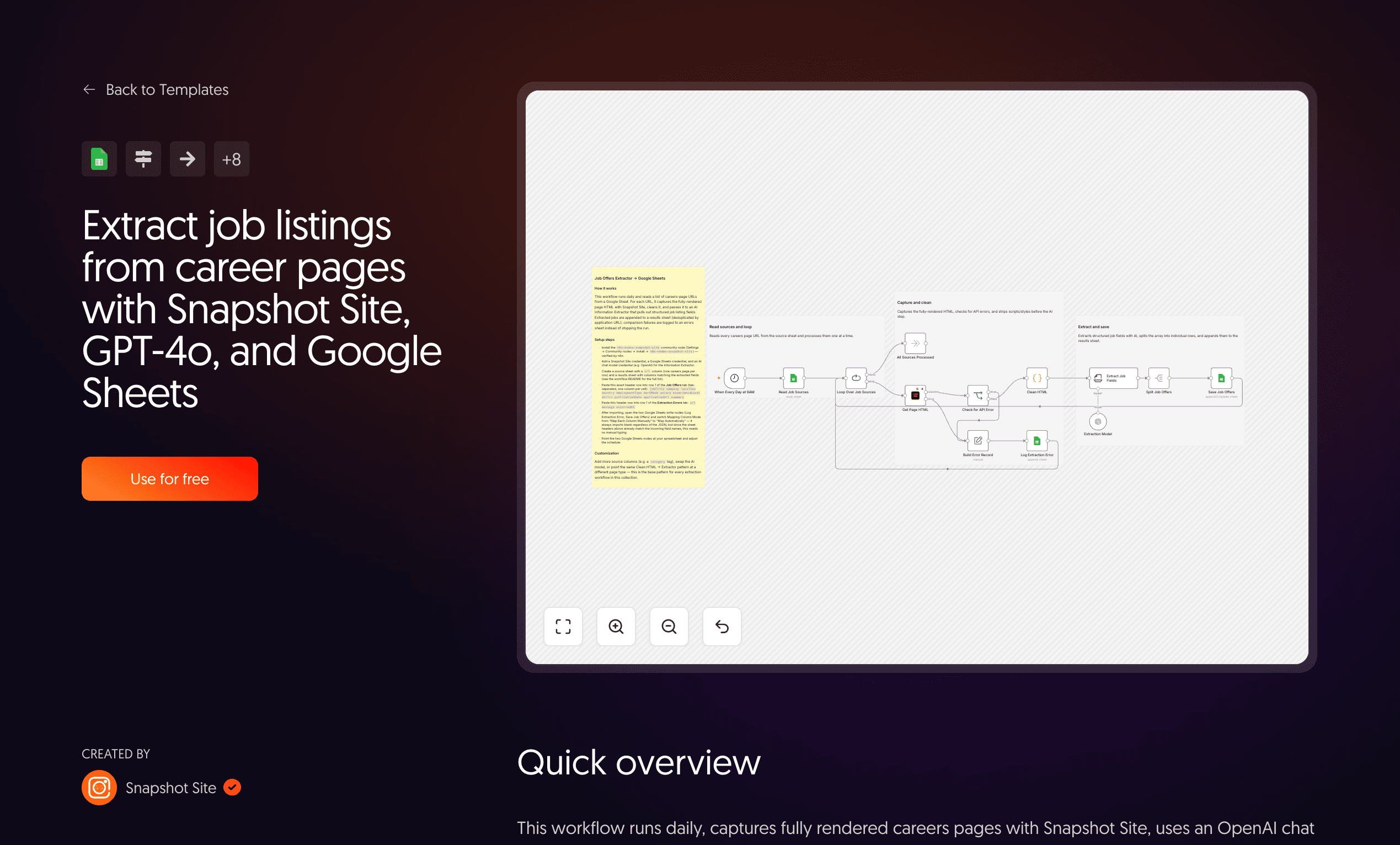Viewport: 1400px width, 845px height.
Task: Open the Snapshot Site creator profile
Action: 170,788
